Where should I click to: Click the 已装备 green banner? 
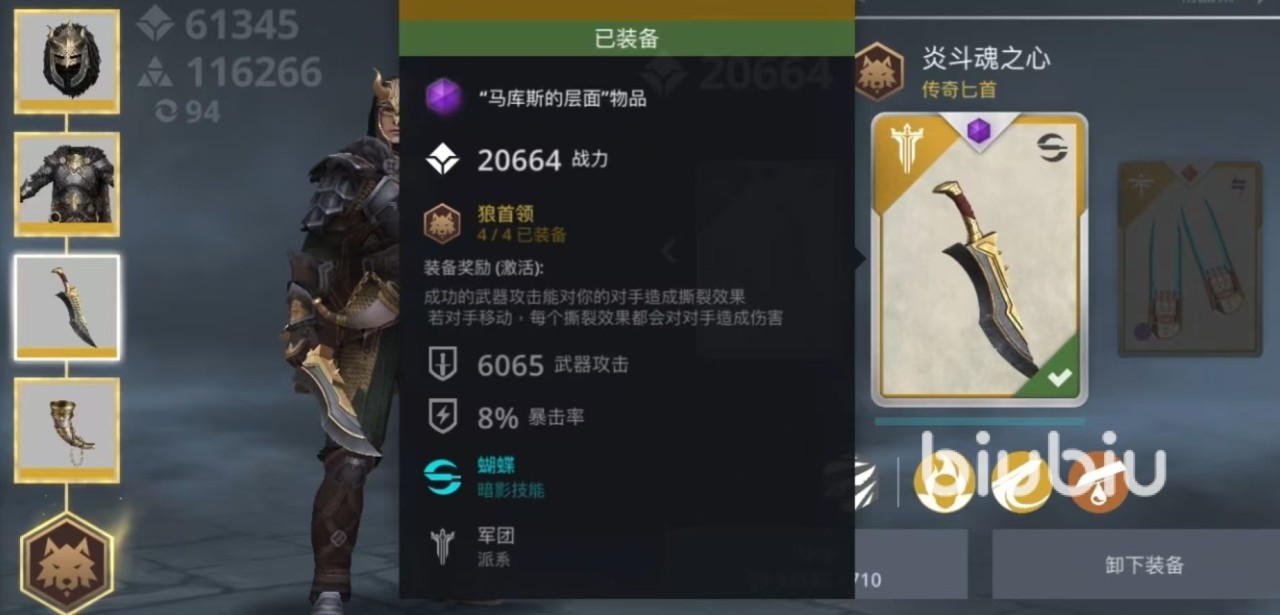pyautogui.click(x=627, y=39)
